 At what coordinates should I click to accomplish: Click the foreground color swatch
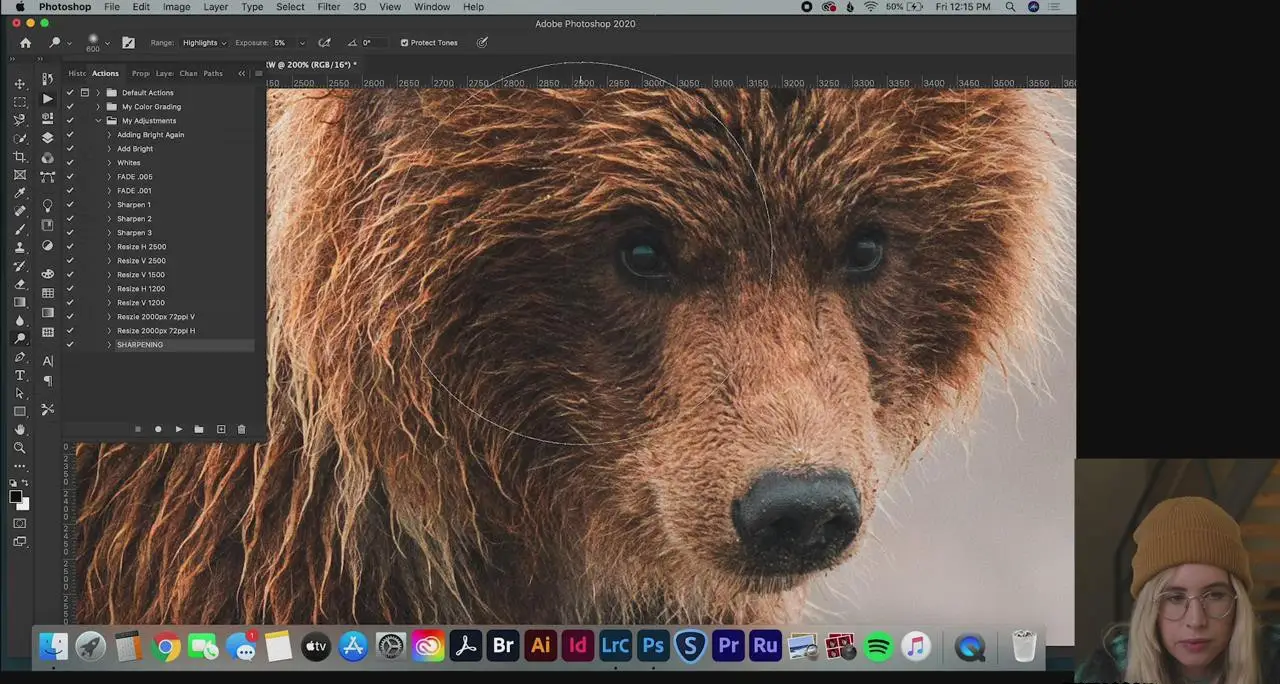tap(16, 497)
